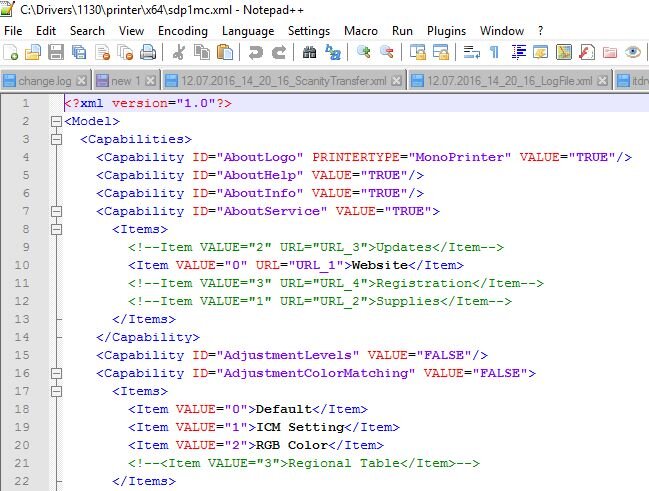
Task: Close the new 1 tab
Action: 151,81
